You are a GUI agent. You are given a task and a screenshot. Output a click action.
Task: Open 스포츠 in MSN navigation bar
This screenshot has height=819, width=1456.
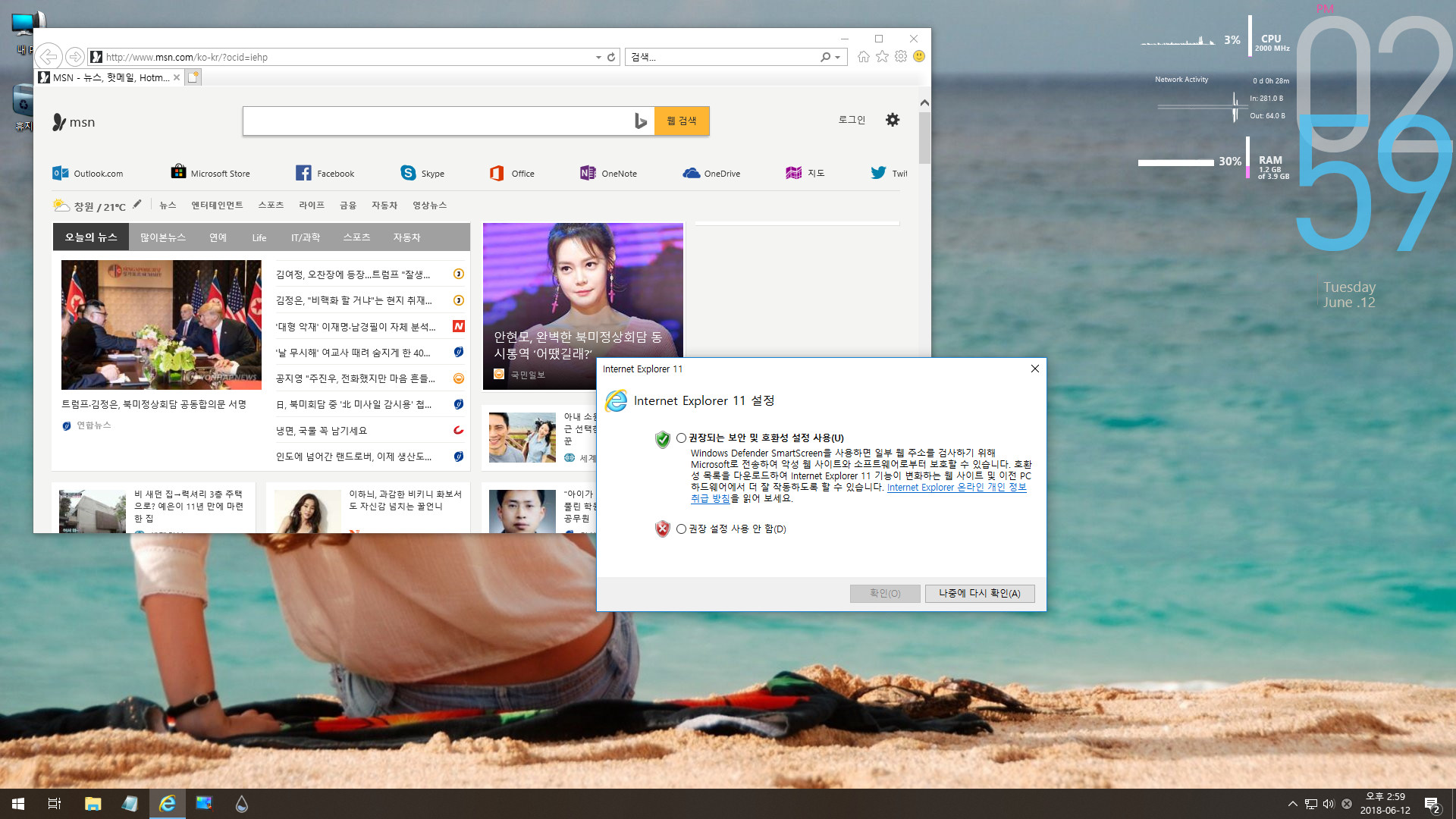271,205
